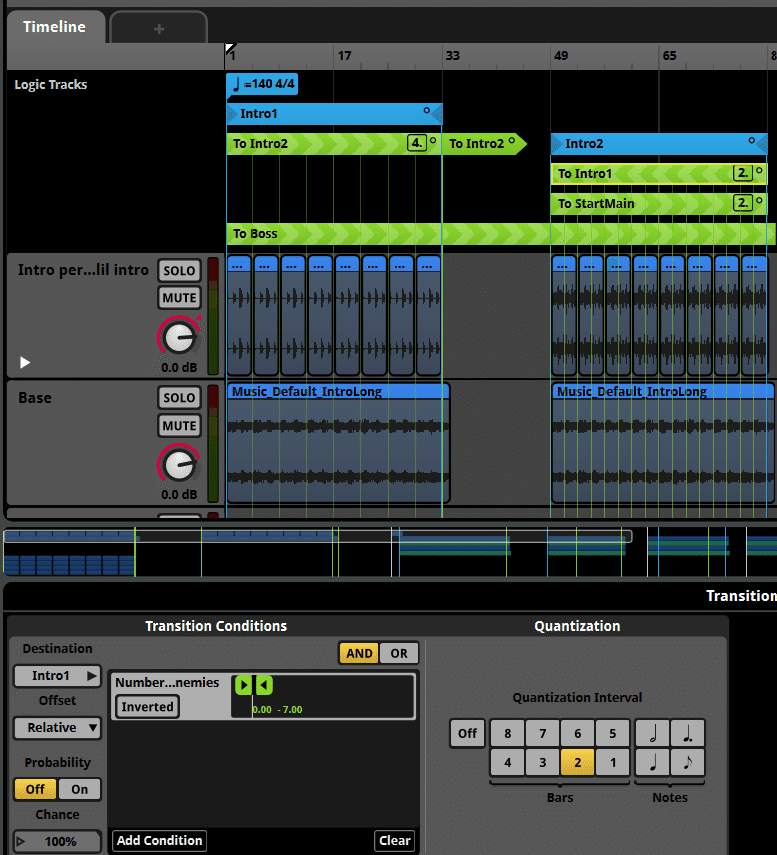Image resolution: width=777 pixels, height=855 pixels.
Task: Select the Intro2 loop region
Action: [659, 143]
